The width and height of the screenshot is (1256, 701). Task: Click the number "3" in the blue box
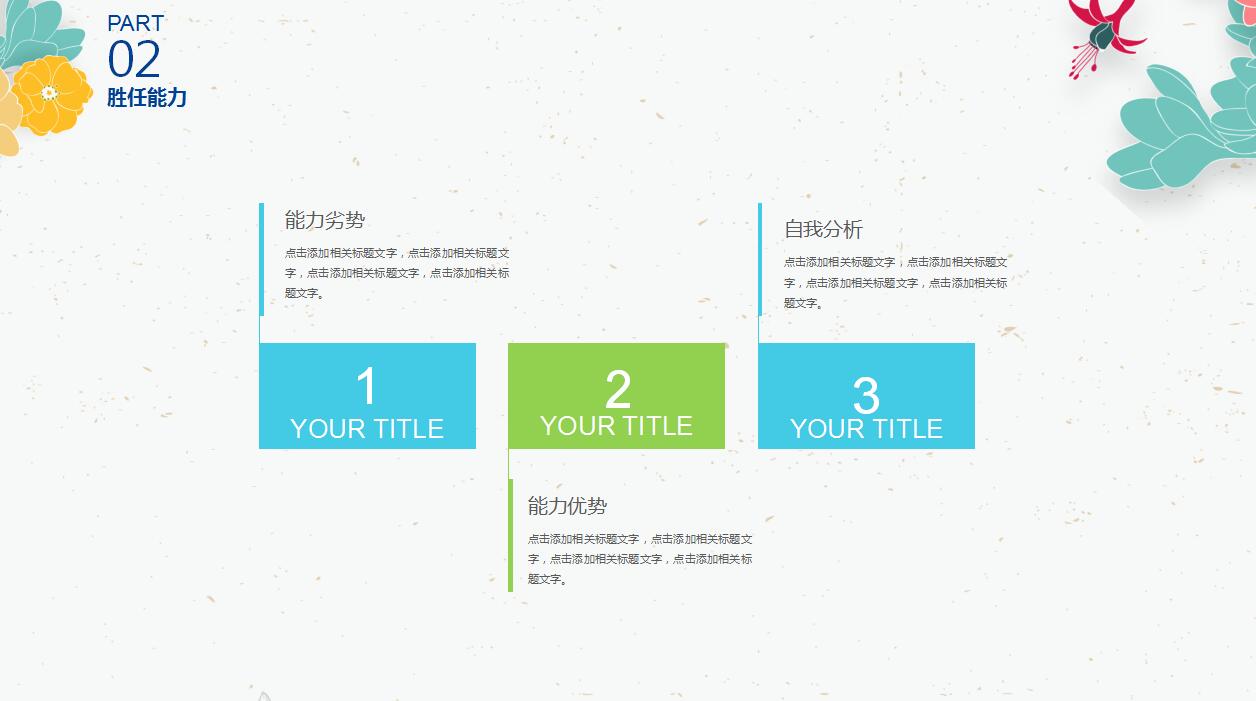866,396
